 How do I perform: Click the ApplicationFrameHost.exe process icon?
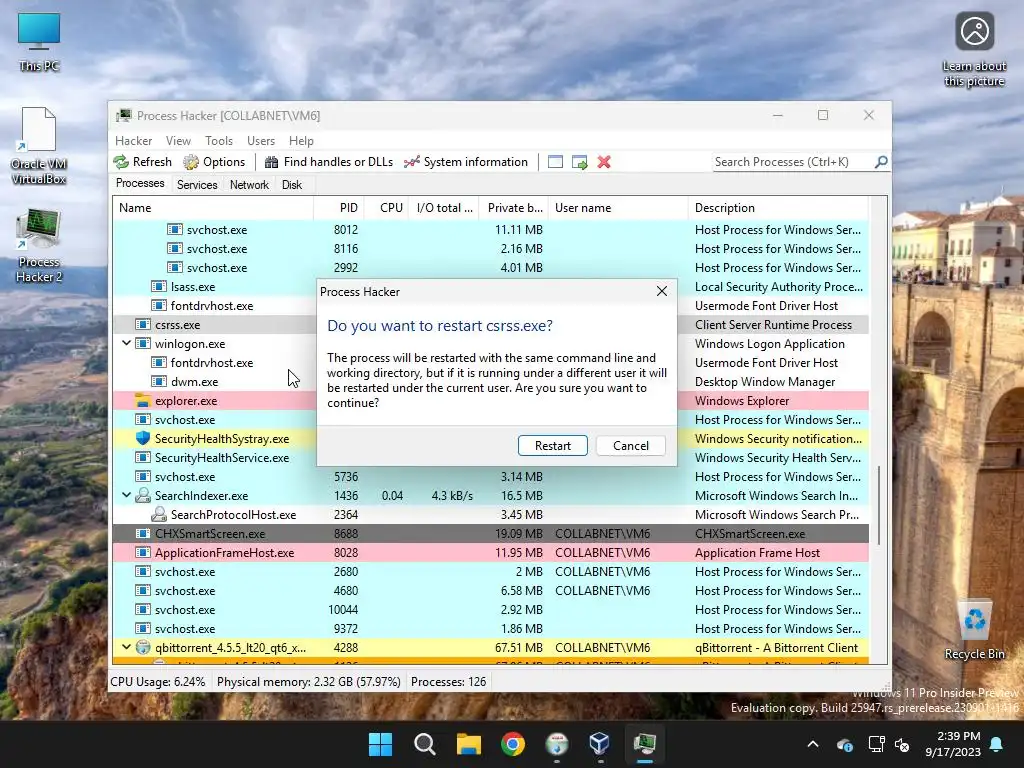tap(142, 552)
